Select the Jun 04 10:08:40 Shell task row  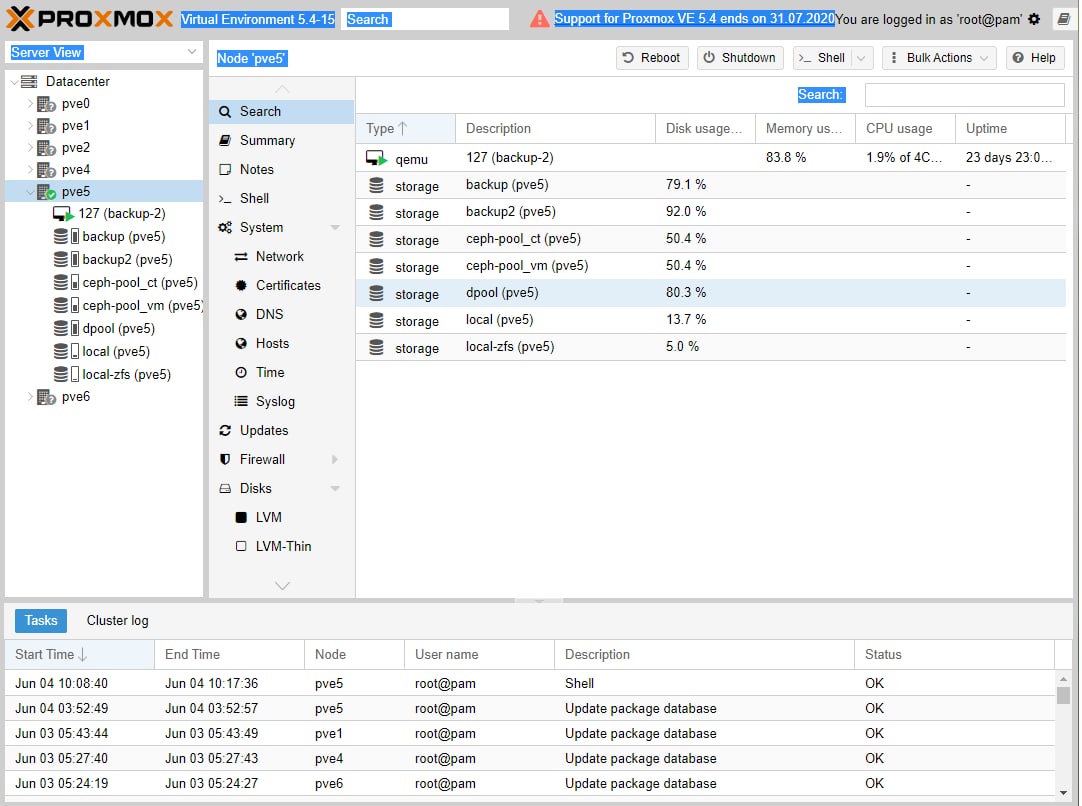(530, 684)
